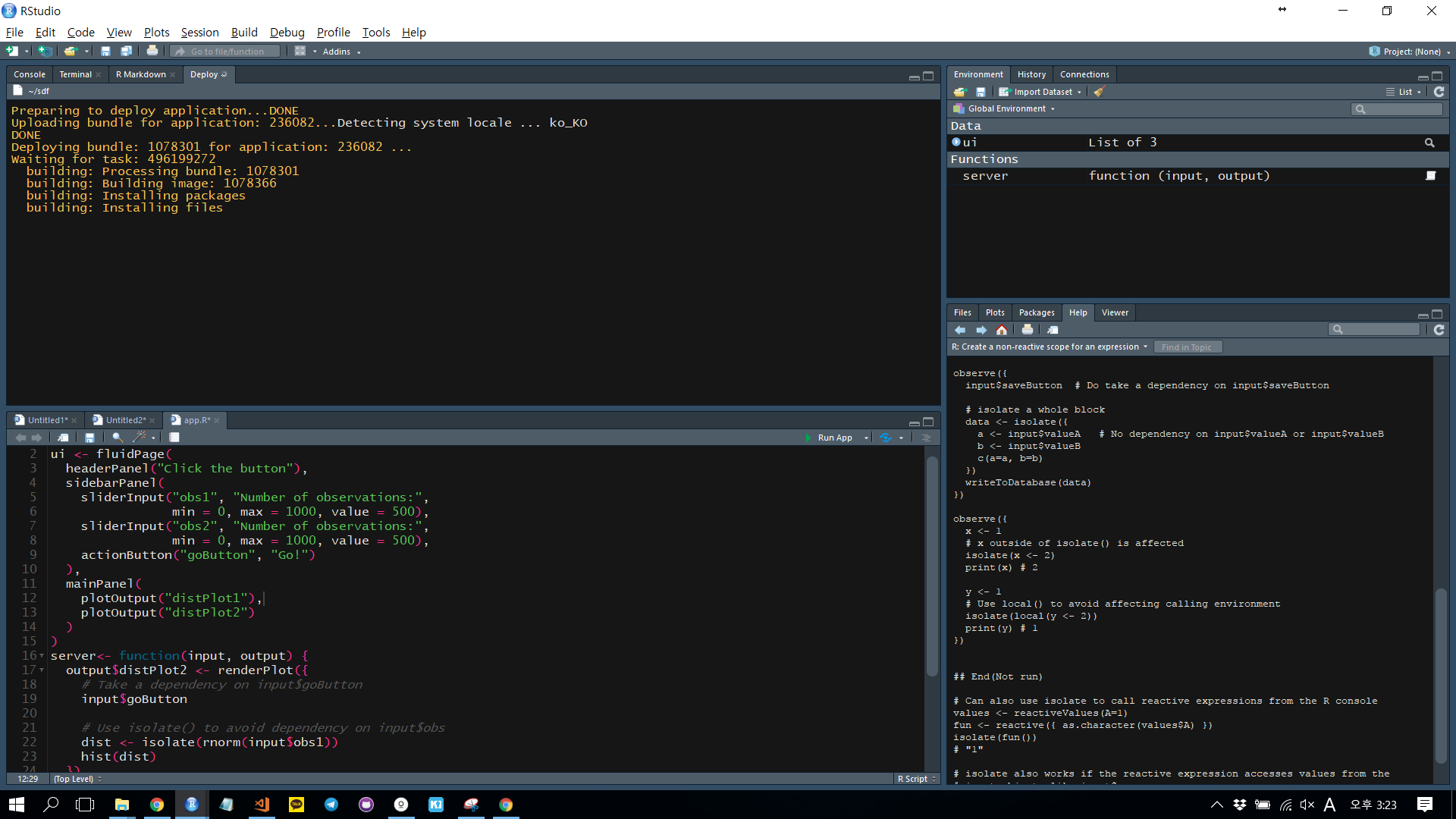Fold the renderPlot block at line 17
The height and width of the screenshot is (819, 1456).
42,670
